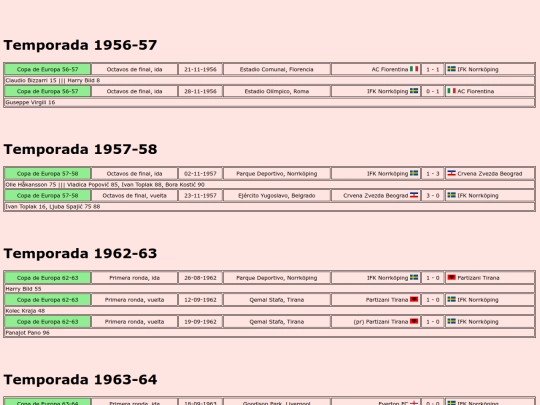Viewport: 540px width, 405px height.
Task: Click 'Copa de Europa 57-58' in the 02-11-1957 row
Action: pyautogui.click(x=48, y=174)
